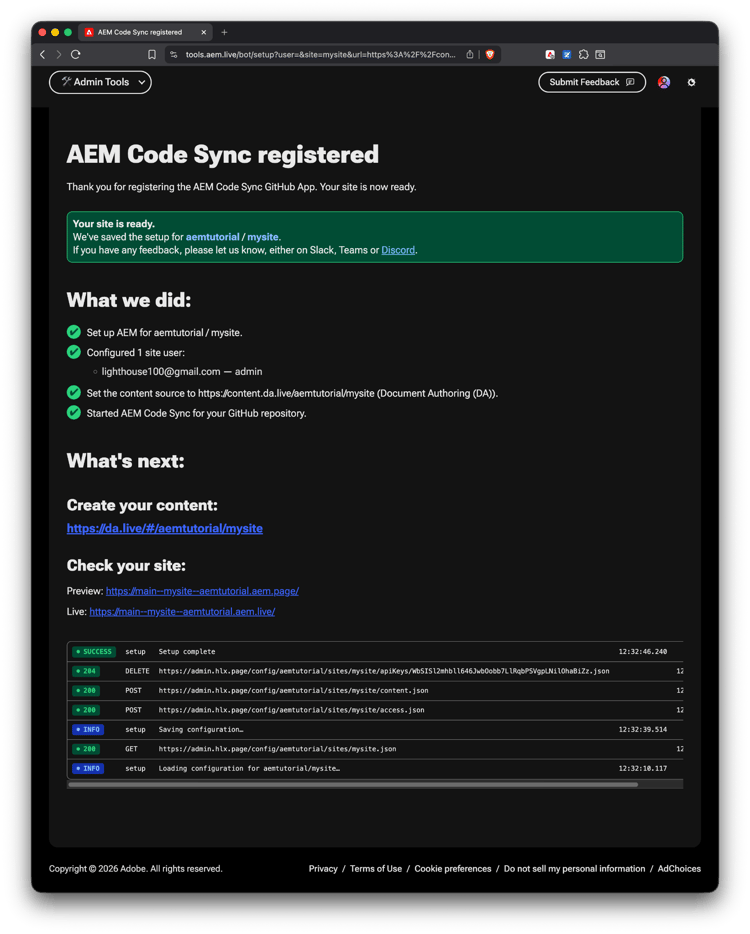Click the log's horizontal scrollbar

tap(353, 784)
